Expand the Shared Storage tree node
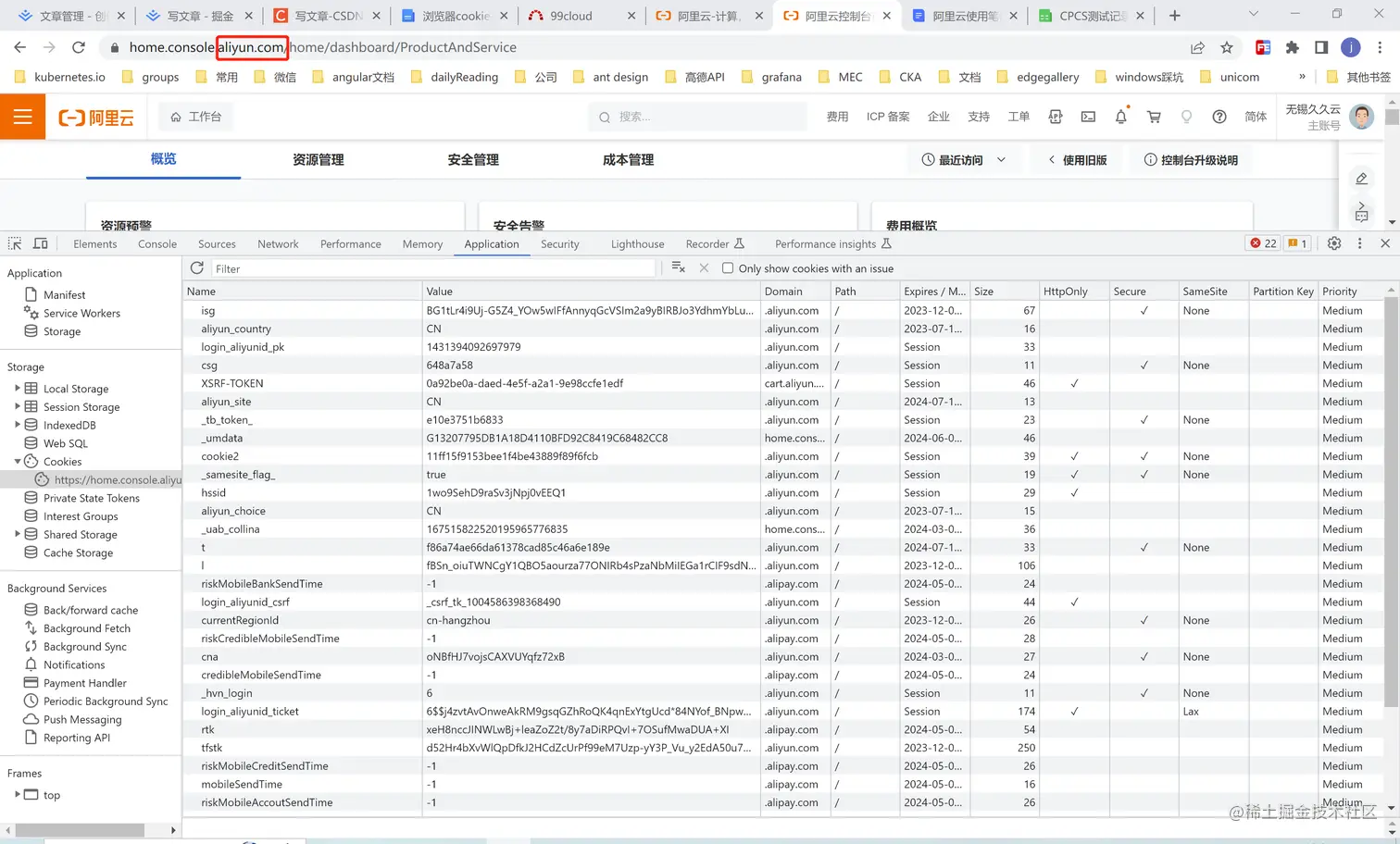The width and height of the screenshot is (1400, 844). click(x=17, y=534)
